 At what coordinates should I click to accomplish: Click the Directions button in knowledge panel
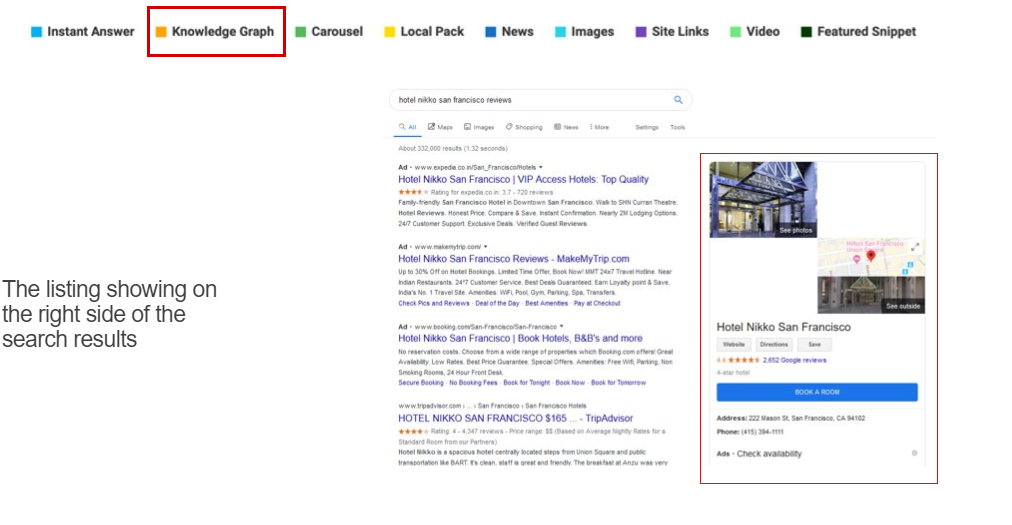point(774,345)
